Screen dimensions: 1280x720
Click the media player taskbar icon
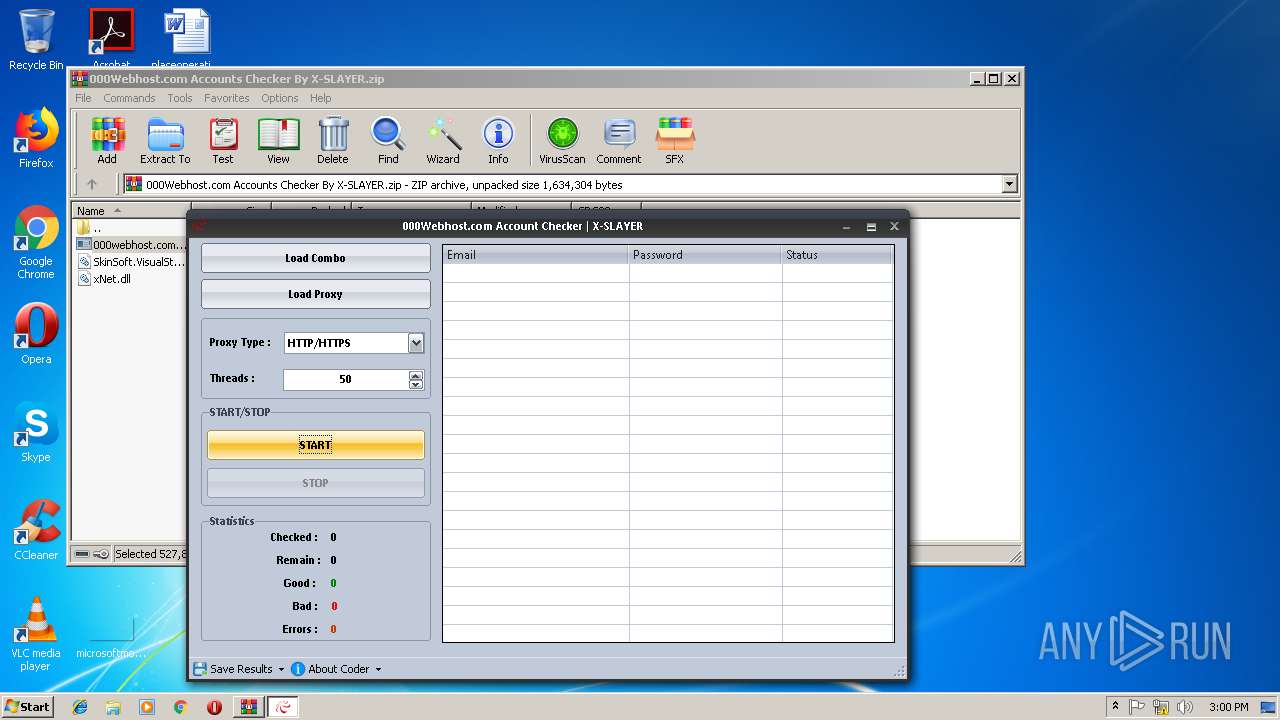(147, 707)
